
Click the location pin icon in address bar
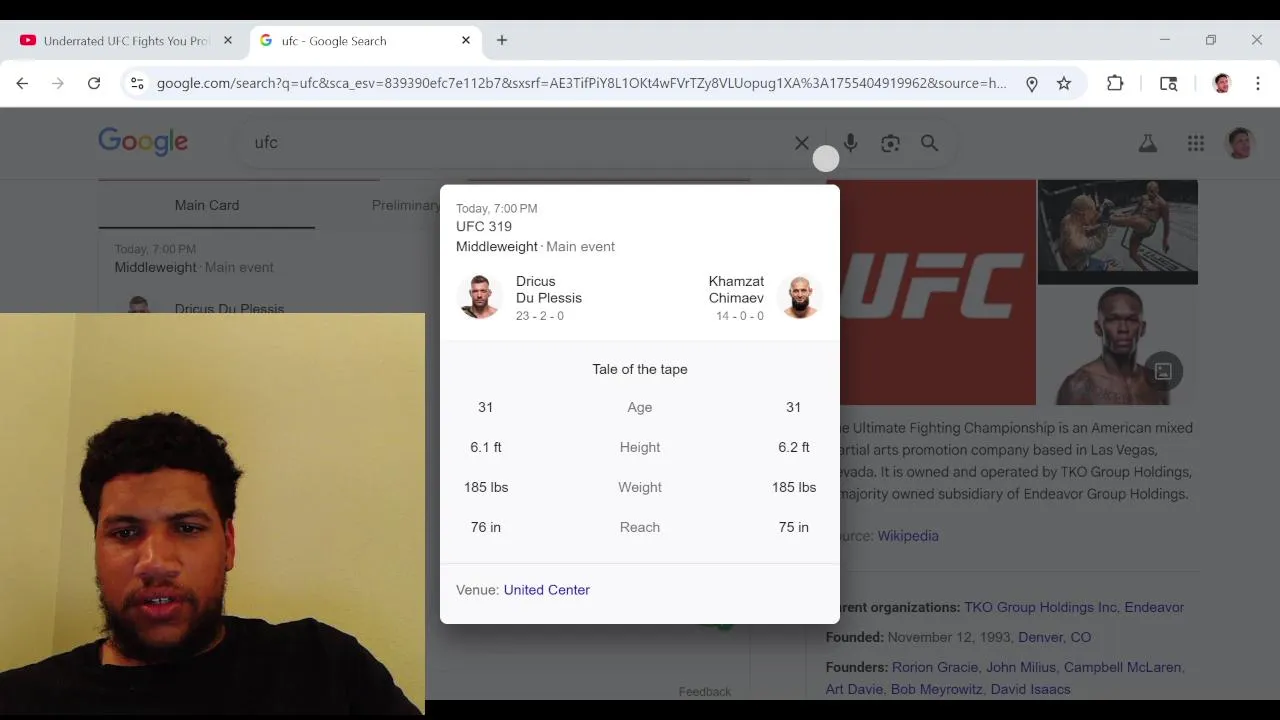[1032, 84]
